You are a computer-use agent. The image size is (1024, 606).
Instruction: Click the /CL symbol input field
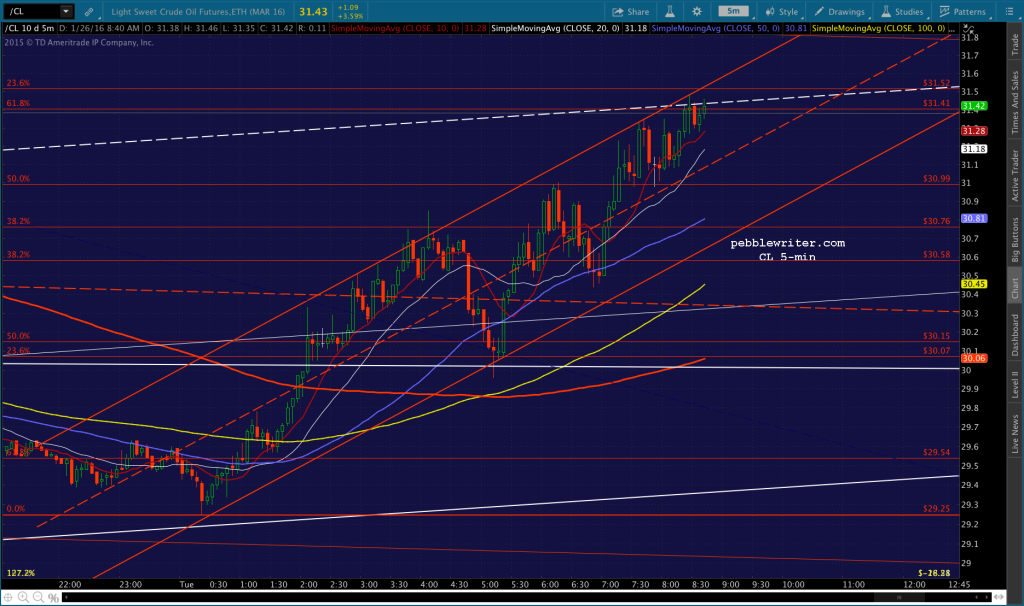[x=33, y=11]
